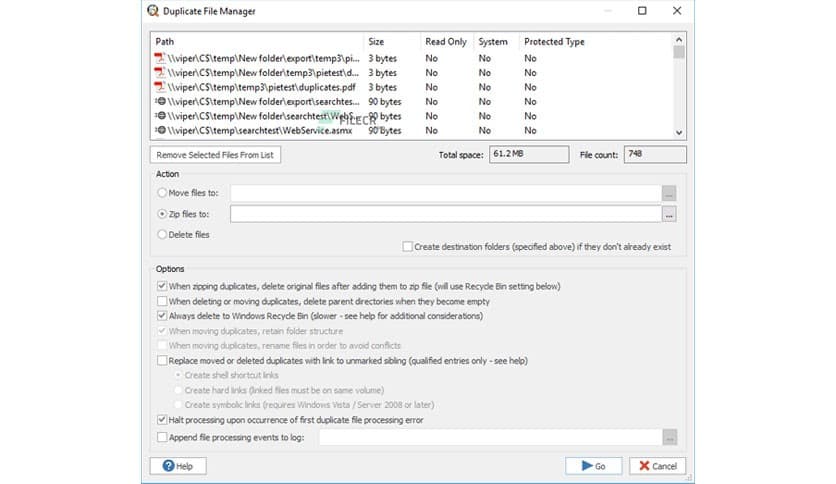Browse for log file location
This screenshot has height=484, width=836.
pyautogui.click(x=670, y=438)
